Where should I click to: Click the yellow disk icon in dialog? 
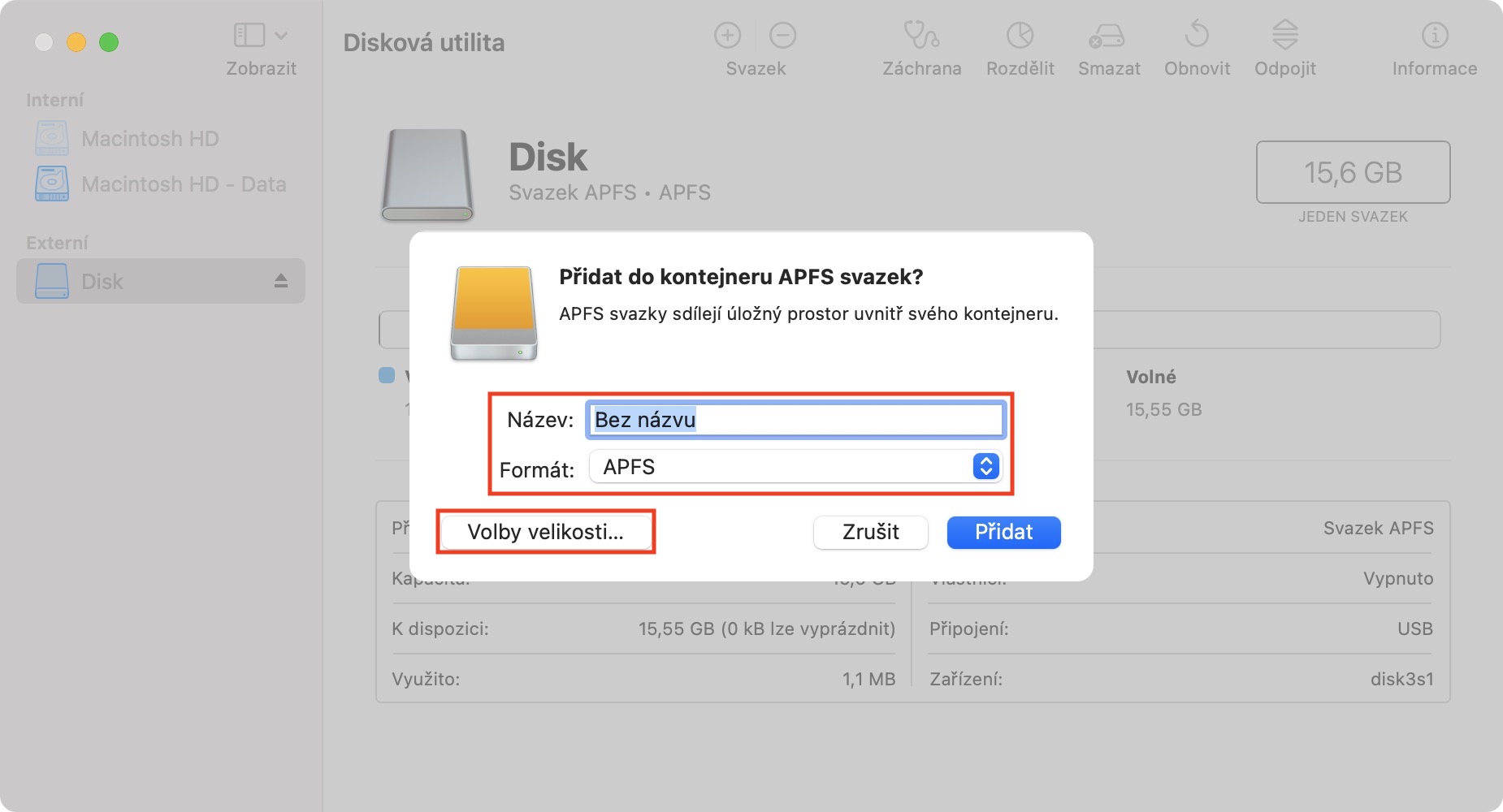(494, 313)
